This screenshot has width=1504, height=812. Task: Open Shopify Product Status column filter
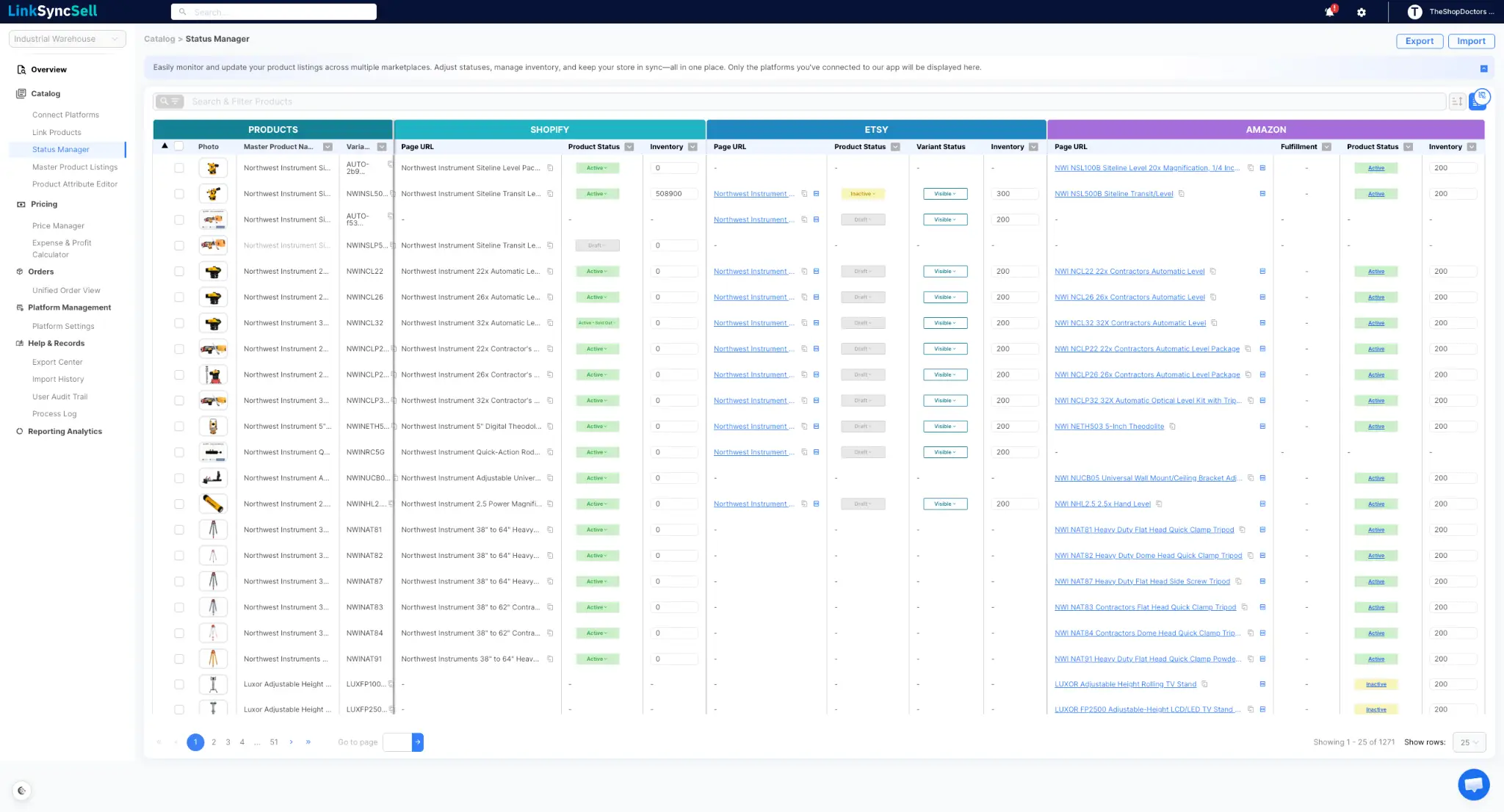(x=629, y=147)
